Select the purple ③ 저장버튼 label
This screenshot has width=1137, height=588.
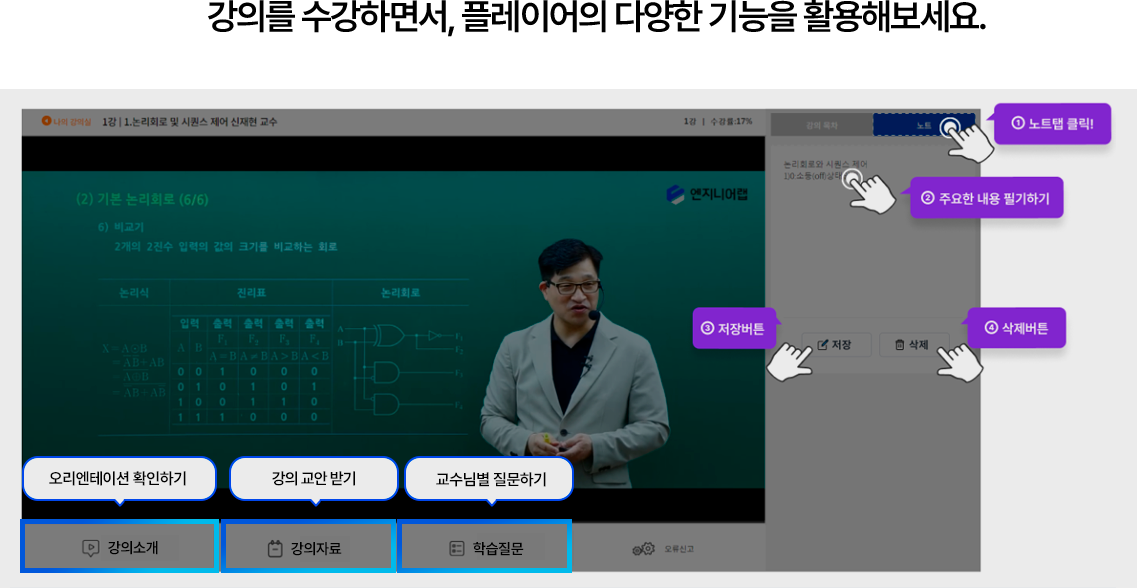pyautogui.click(x=733, y=328)
